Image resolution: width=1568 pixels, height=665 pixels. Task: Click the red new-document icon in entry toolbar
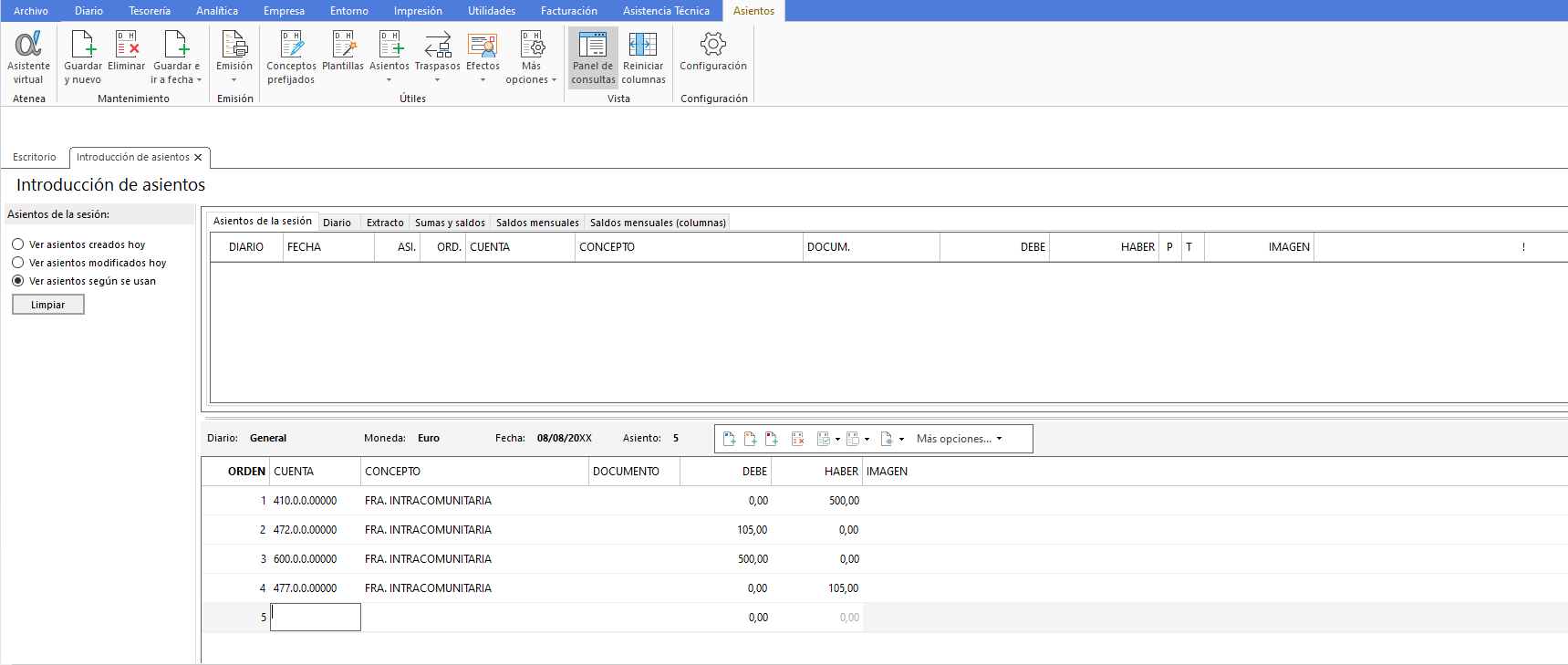[x=772, y=439]
